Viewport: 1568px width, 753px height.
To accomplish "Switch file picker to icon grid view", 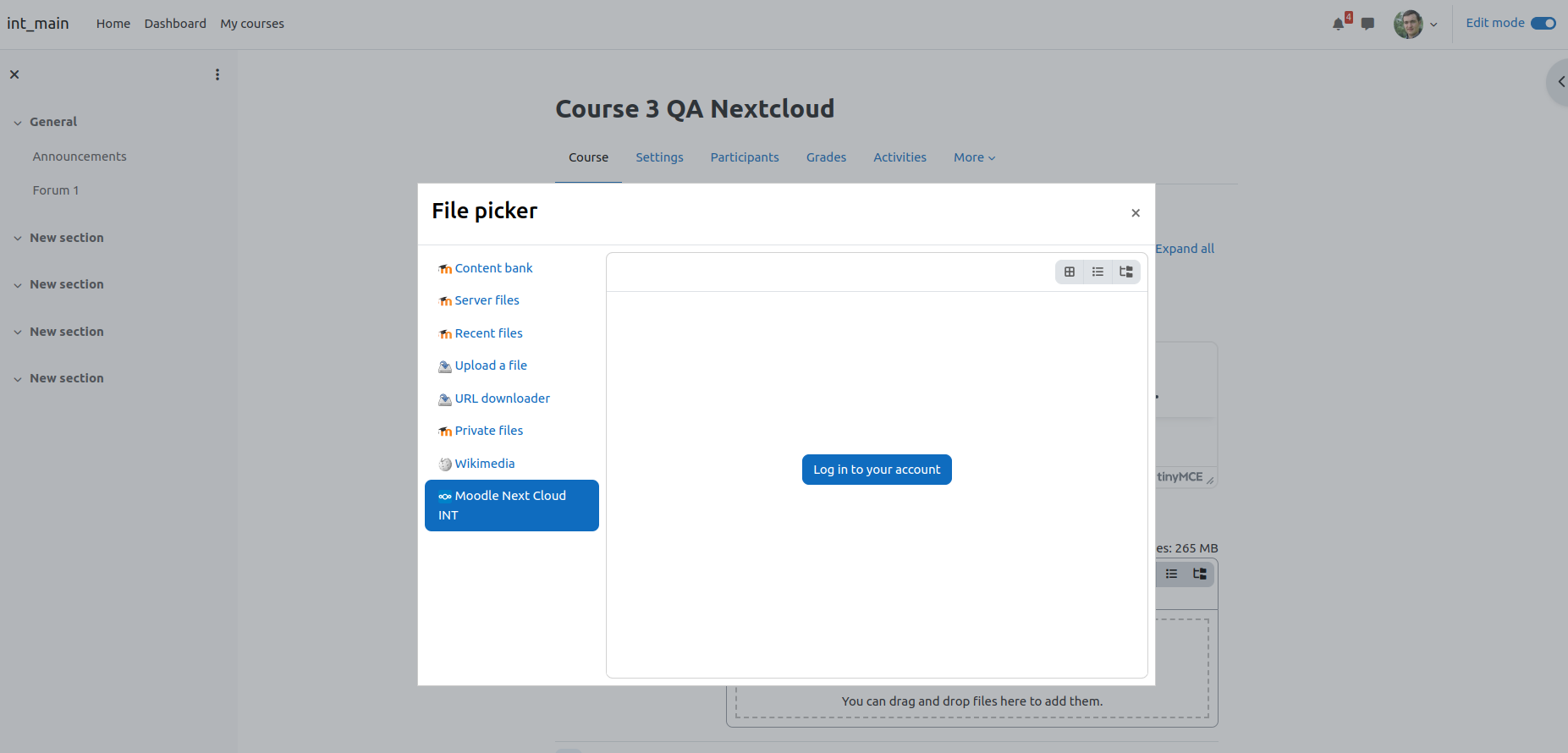I will pos(1070,272).
